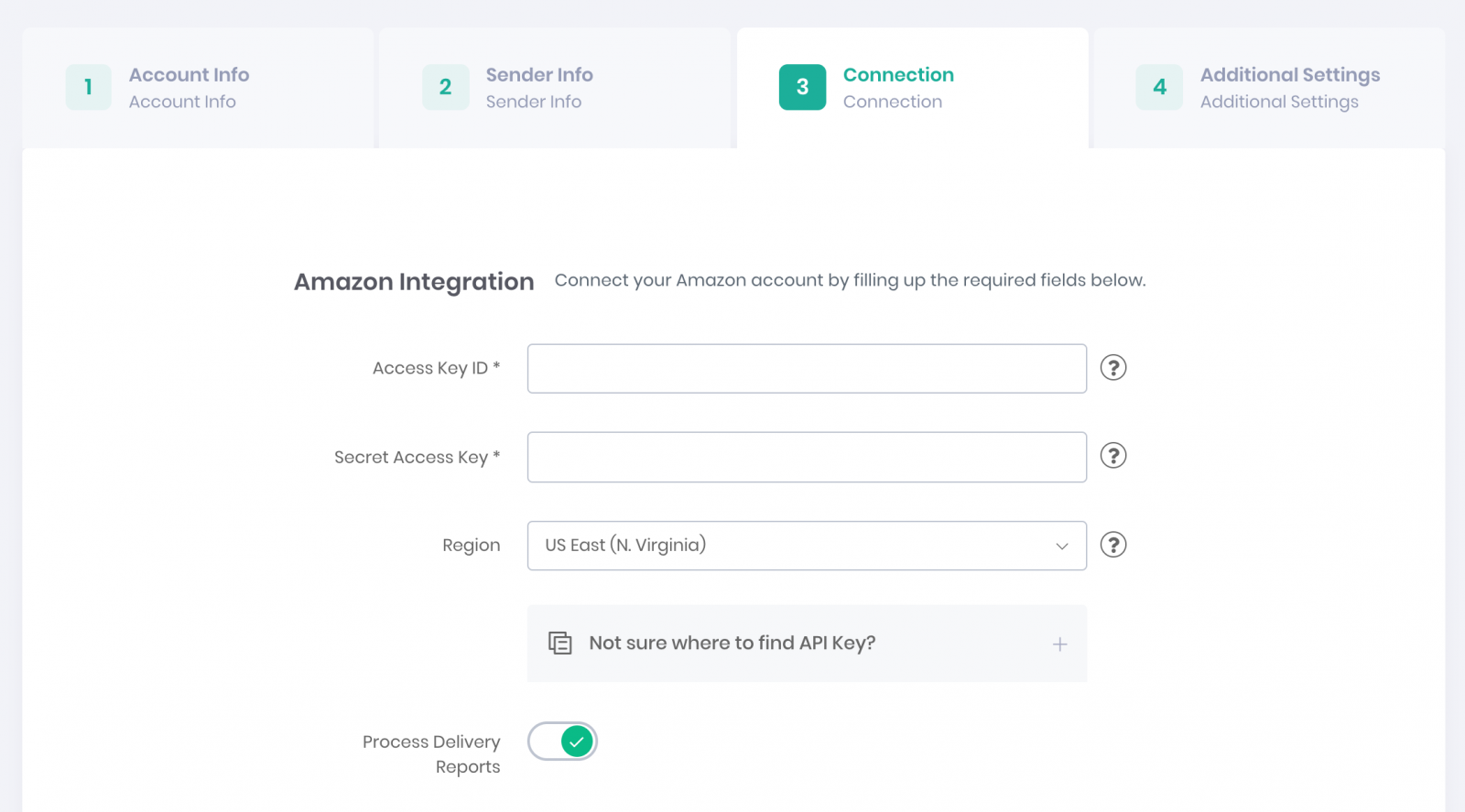Disable the Process Delivery Reports toggle
This screenshot has height=812, width=1465.
562,742
